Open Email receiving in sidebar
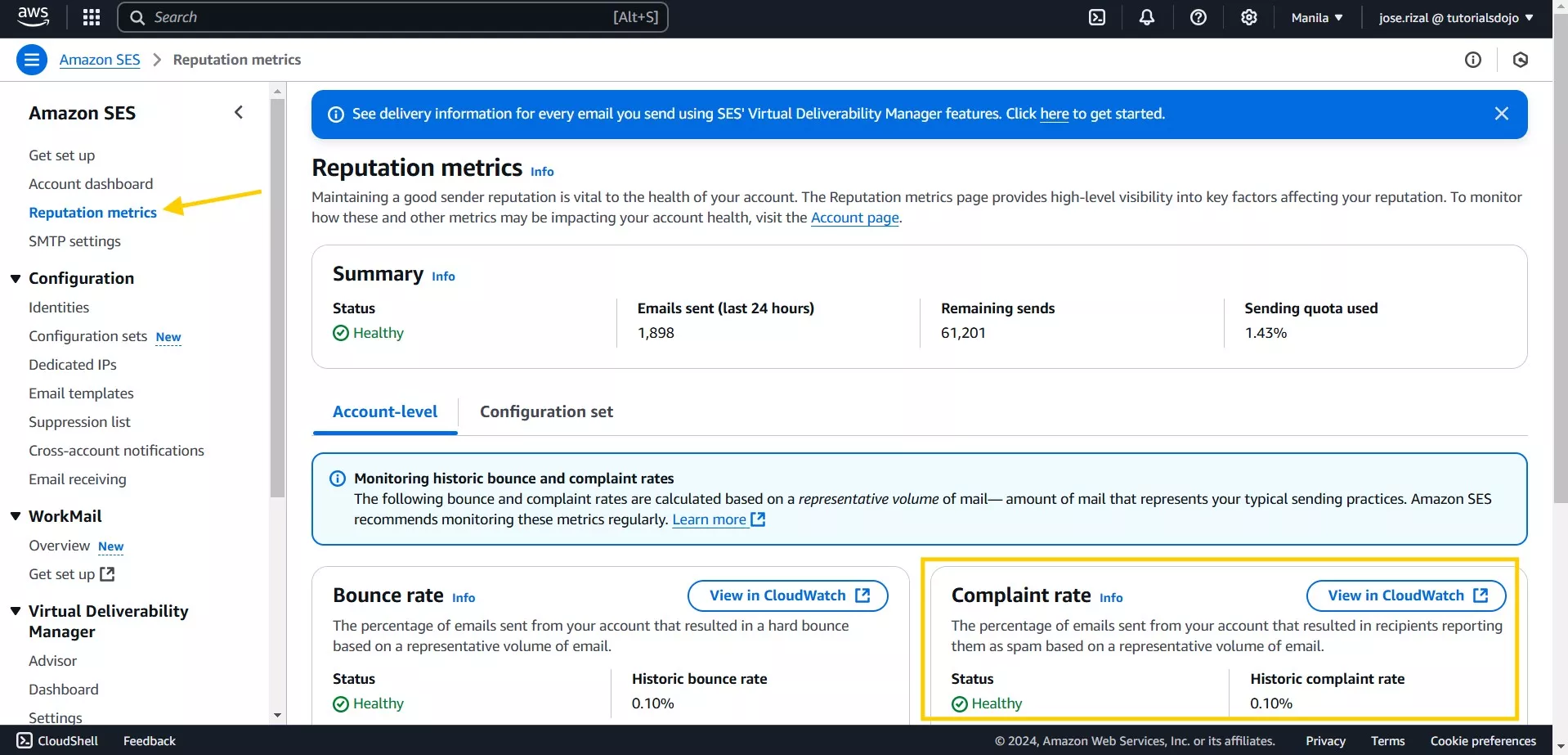 (78, 479)
